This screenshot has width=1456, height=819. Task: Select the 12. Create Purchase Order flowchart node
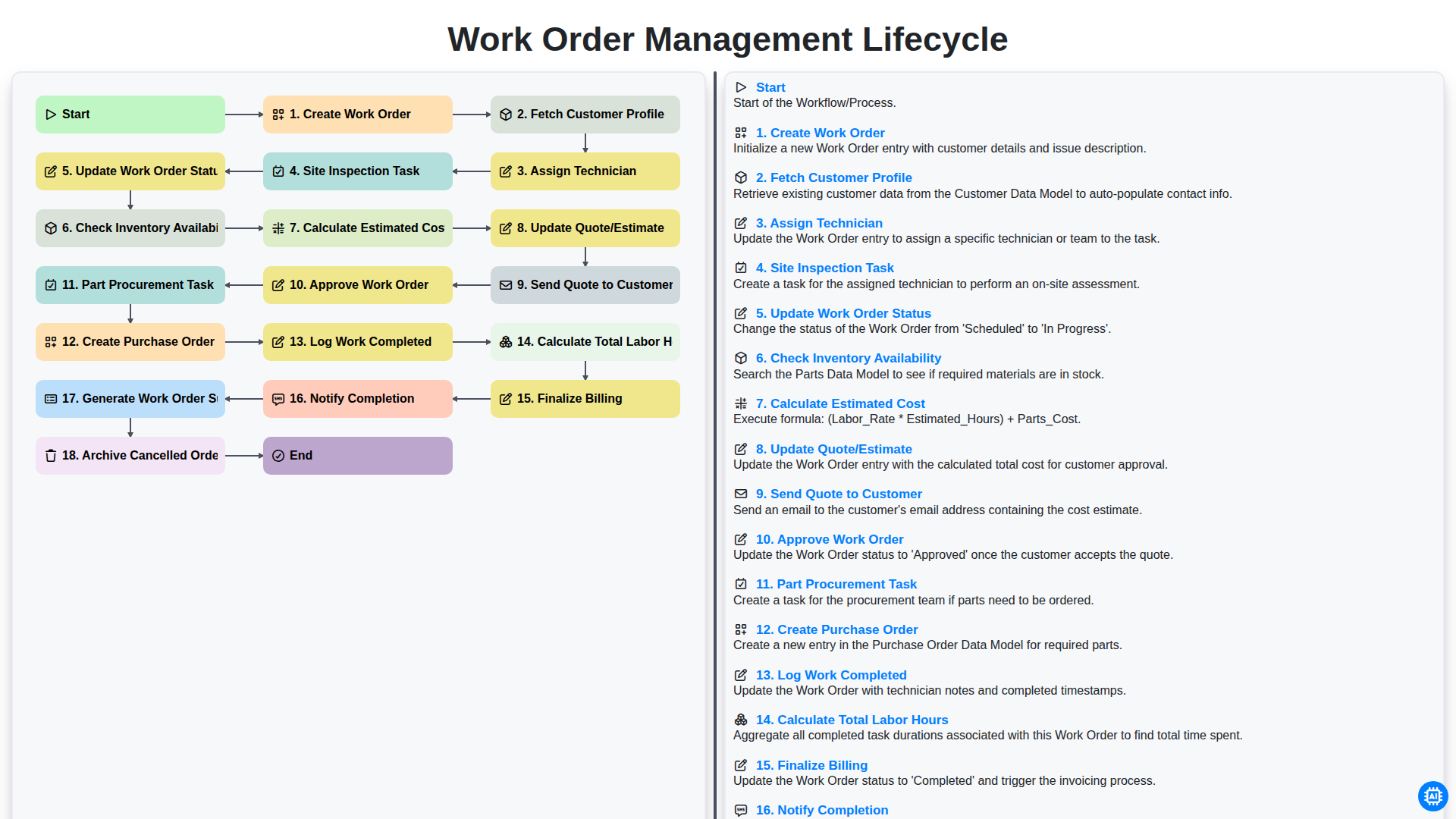point(130,342)
